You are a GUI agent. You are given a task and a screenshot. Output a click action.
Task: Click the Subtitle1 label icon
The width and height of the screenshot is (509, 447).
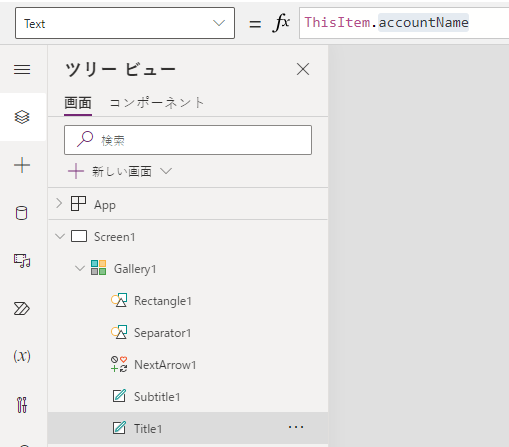coord(119,396)
